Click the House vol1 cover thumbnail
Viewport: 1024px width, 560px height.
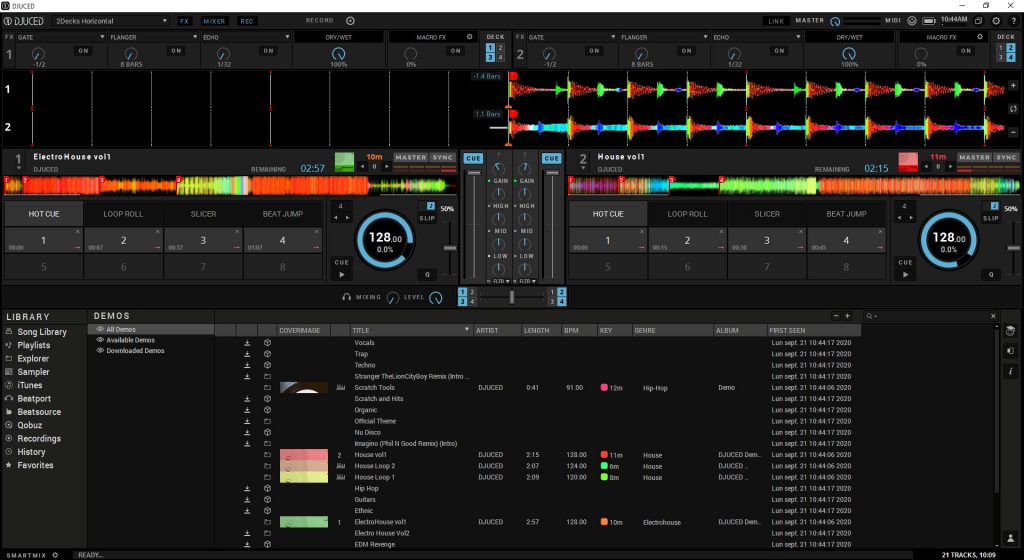304,455
